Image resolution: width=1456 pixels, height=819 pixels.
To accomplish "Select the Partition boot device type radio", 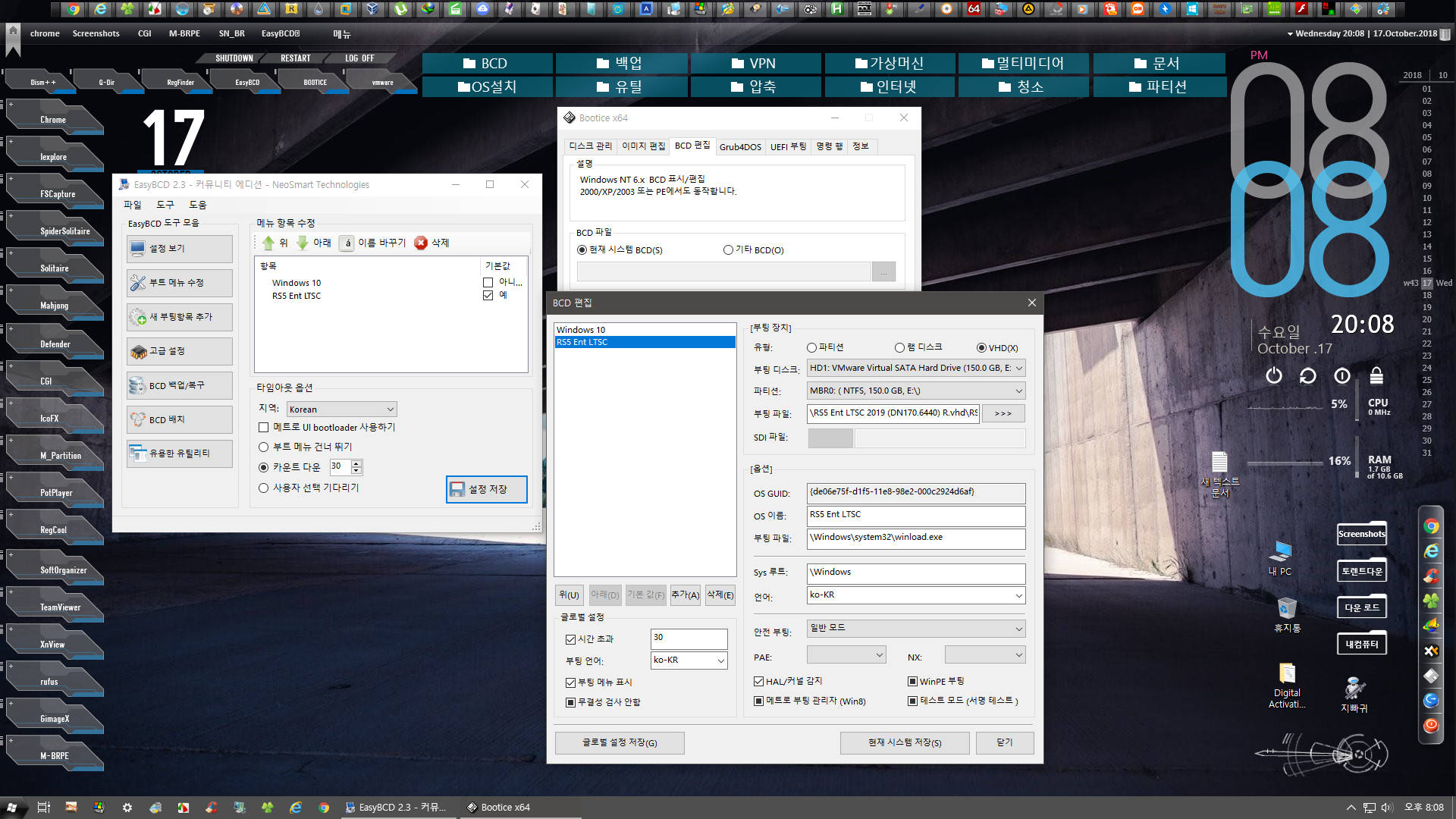I will [x=811, y=348].
